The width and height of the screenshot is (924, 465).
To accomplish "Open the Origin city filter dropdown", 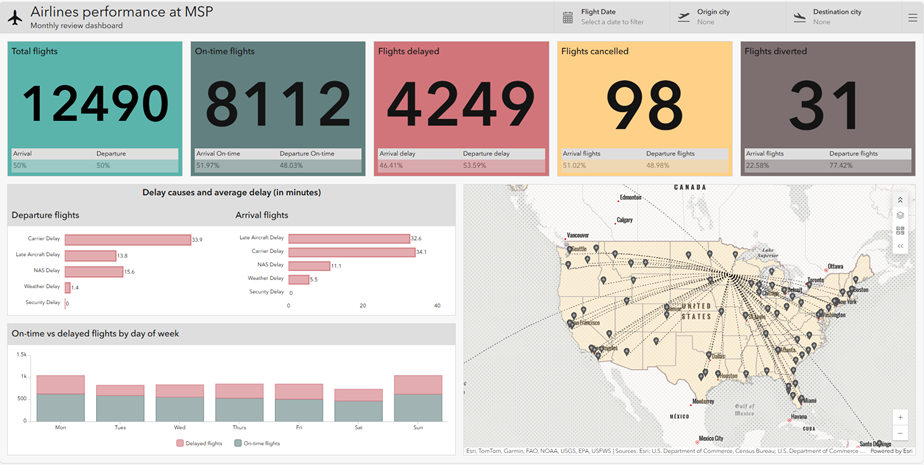I will point(727,17).
